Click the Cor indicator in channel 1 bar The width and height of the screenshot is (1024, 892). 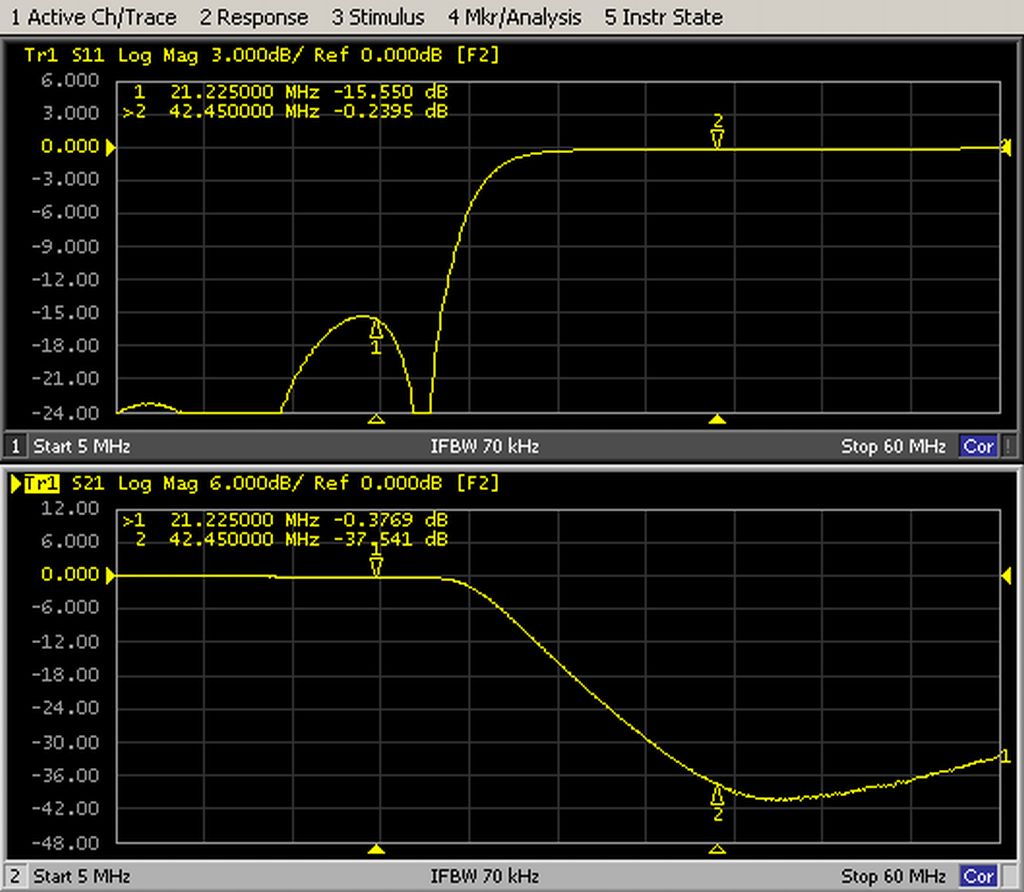(977, 446)
